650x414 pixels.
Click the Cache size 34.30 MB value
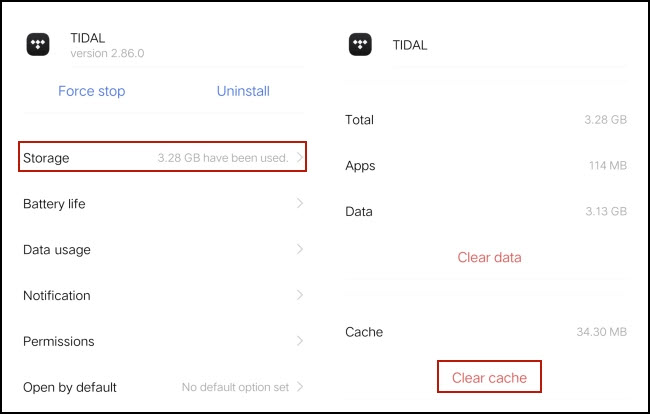(601, 332)
